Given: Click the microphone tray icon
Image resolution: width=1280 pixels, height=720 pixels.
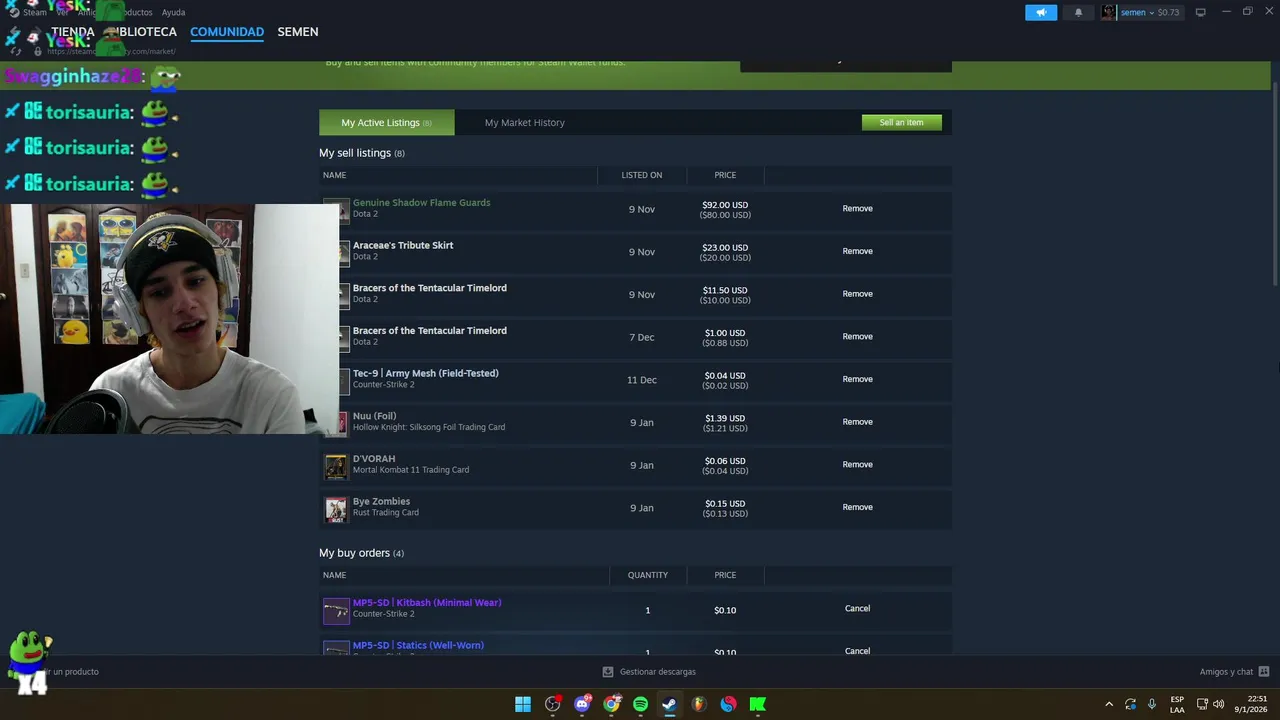Looking at the screenshot, I should click(x=1152, y=704).
